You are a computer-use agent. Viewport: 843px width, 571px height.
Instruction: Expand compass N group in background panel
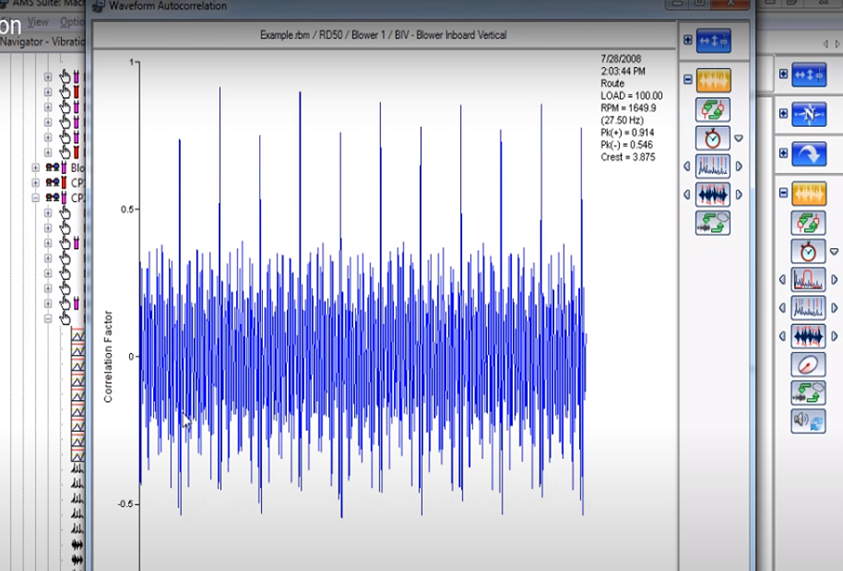click(x=783, y=114)
